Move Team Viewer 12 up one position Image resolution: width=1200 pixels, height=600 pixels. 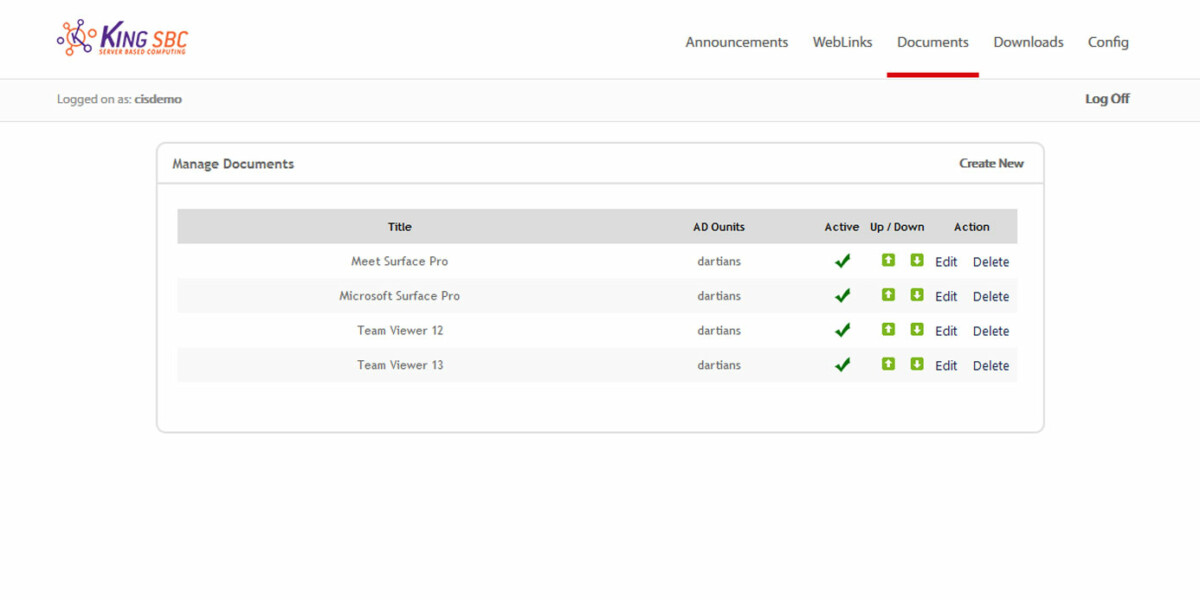888,330
